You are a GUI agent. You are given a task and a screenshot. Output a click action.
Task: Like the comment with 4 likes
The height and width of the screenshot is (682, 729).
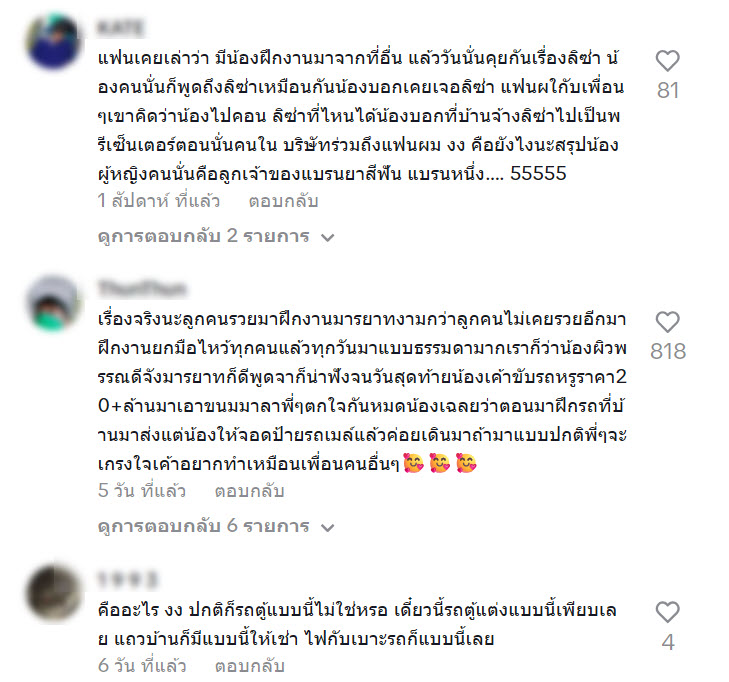point(668,612)
